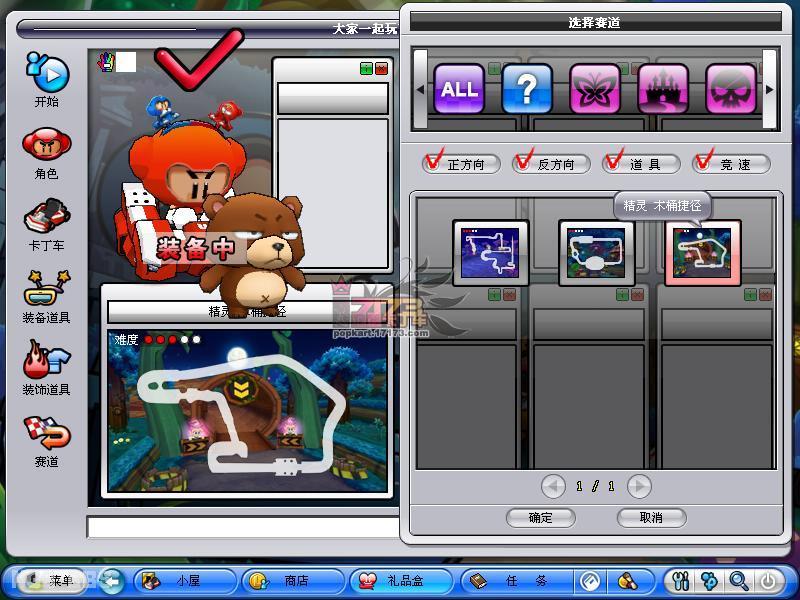Cancel track selection with 取消
This screenshot has height=600, width=800.
pyautogui.click(x=651, y=518)
